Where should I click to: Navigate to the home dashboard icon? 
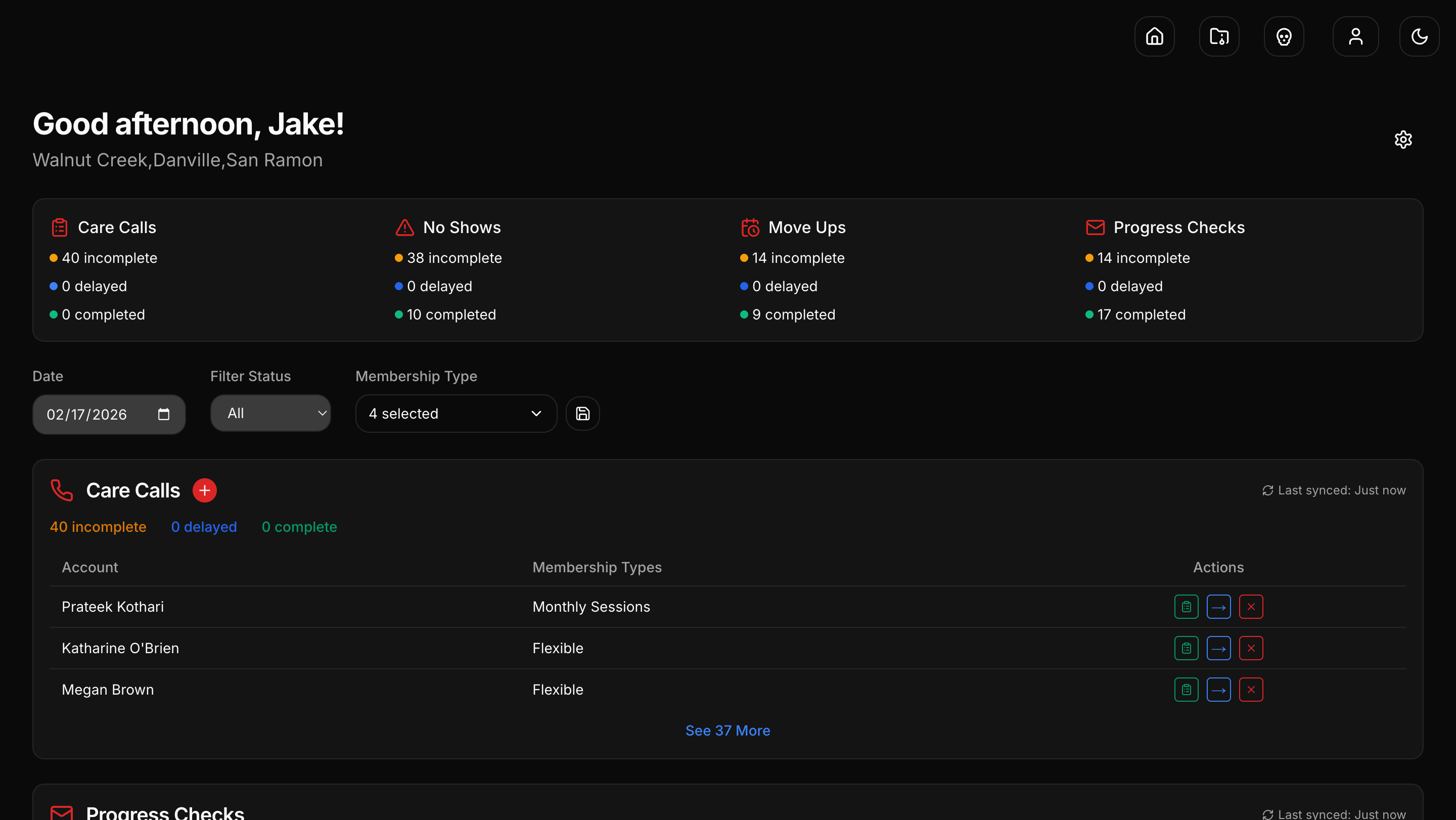click(x=1154, y=36)
